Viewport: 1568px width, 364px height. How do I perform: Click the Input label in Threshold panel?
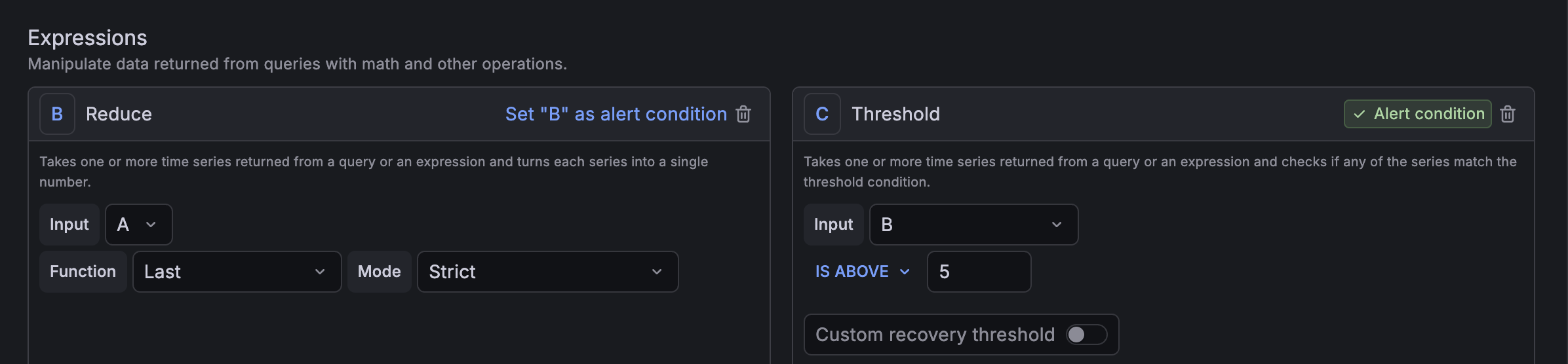tap(834, 225)
